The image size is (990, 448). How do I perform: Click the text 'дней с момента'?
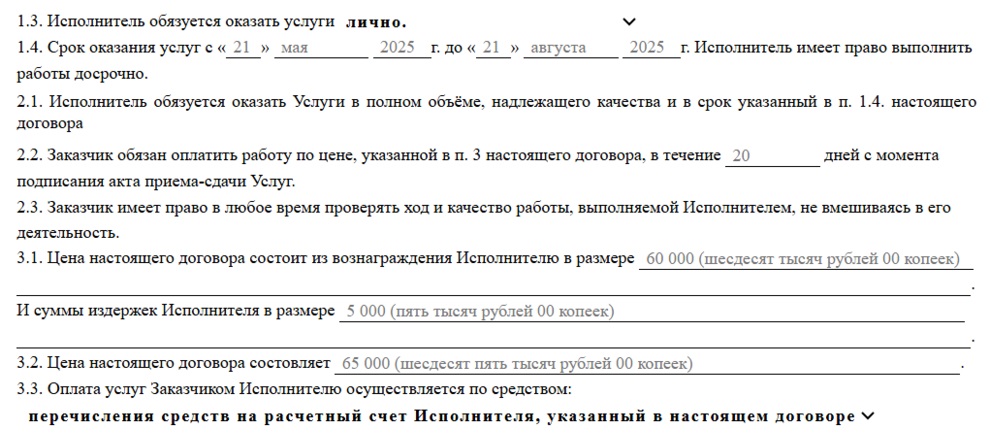tap(881, 156)
